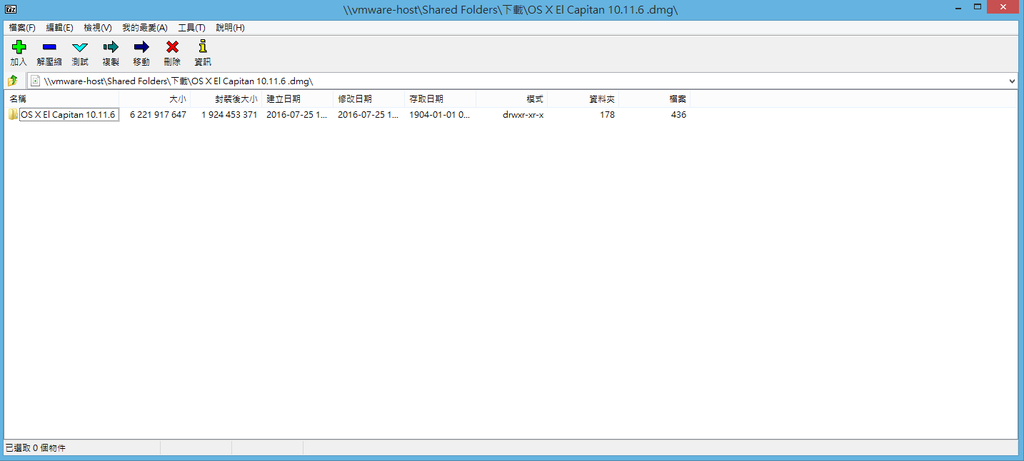This screenshot has width=1024, height=461.
Task: Click the green plus Add (加入) icon
Action: tap(19, 47)
